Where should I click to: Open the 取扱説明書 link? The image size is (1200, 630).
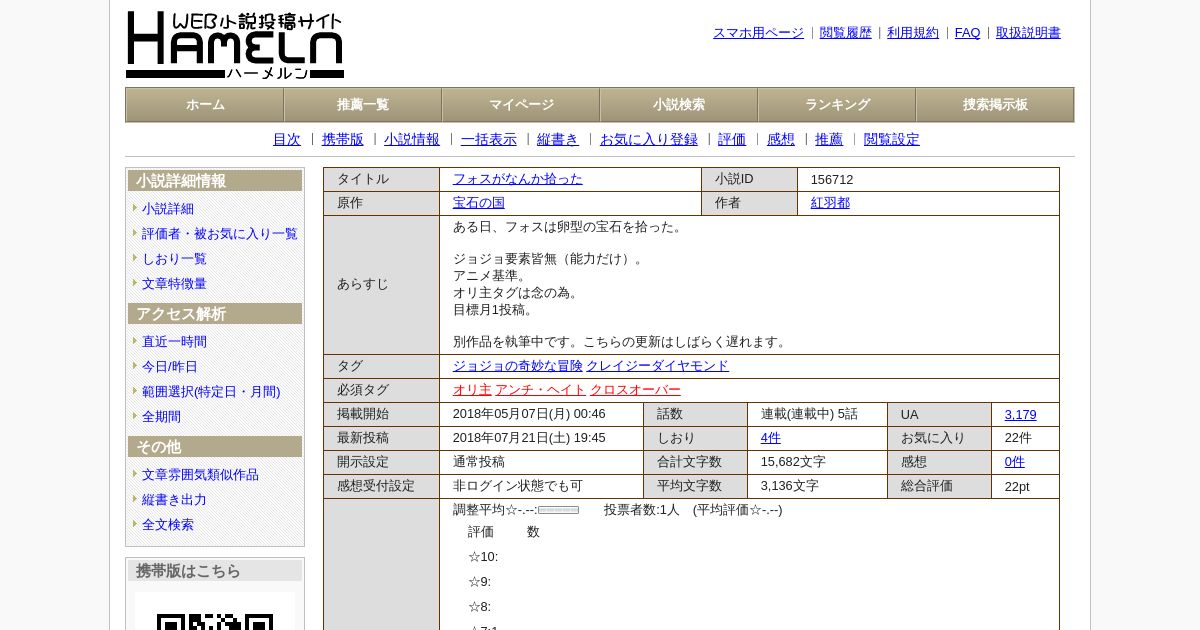point(1028,33)
